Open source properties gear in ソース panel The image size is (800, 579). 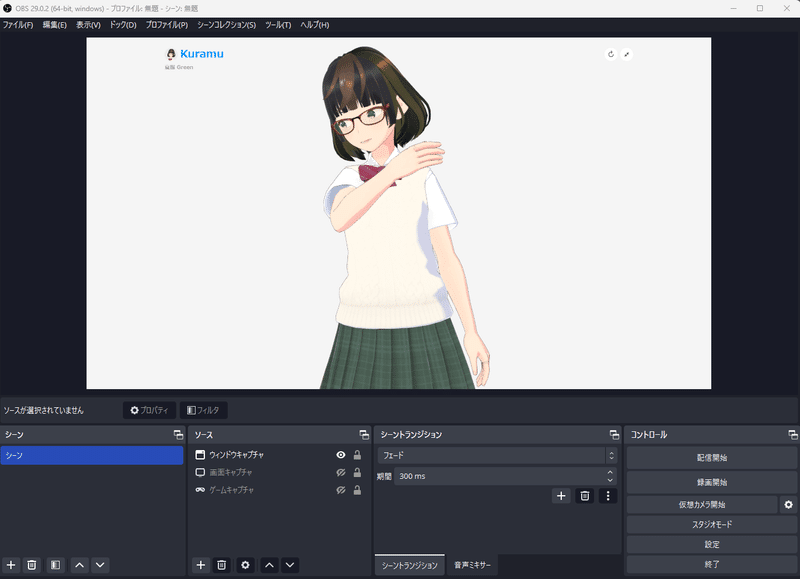click(x=245, y=565)
